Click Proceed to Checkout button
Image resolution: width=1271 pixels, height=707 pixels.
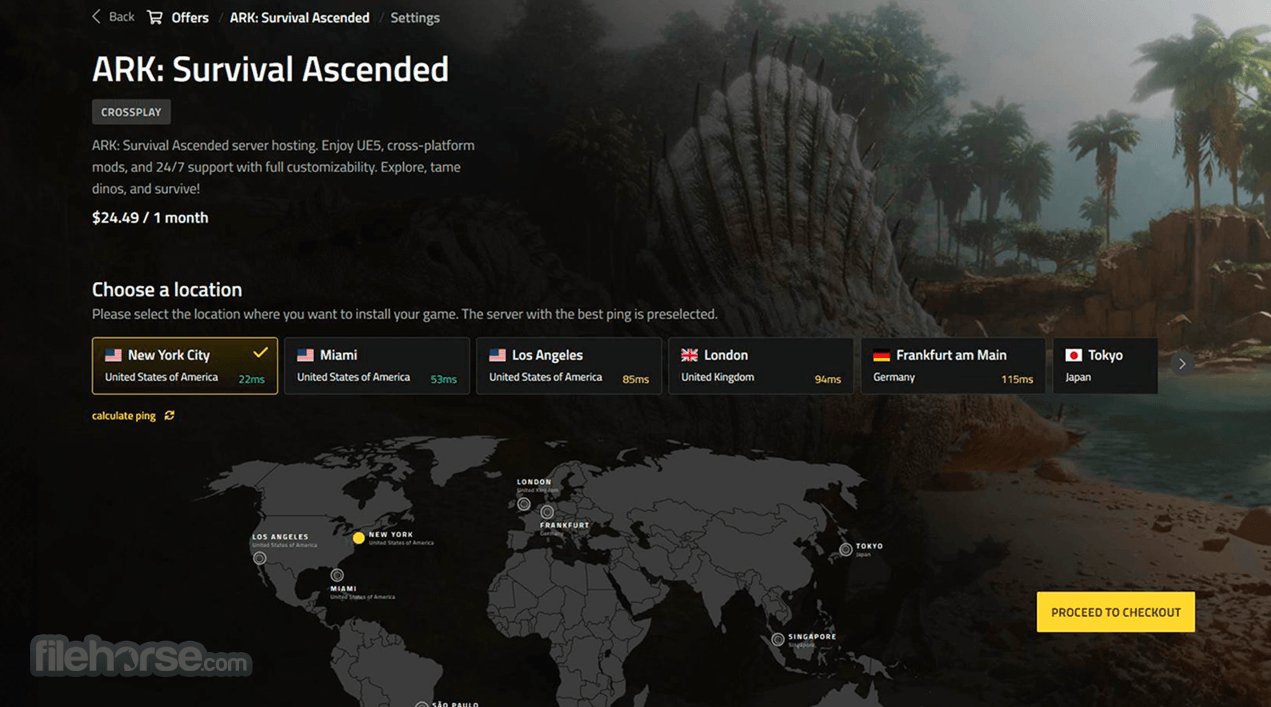pos(1116,612)
